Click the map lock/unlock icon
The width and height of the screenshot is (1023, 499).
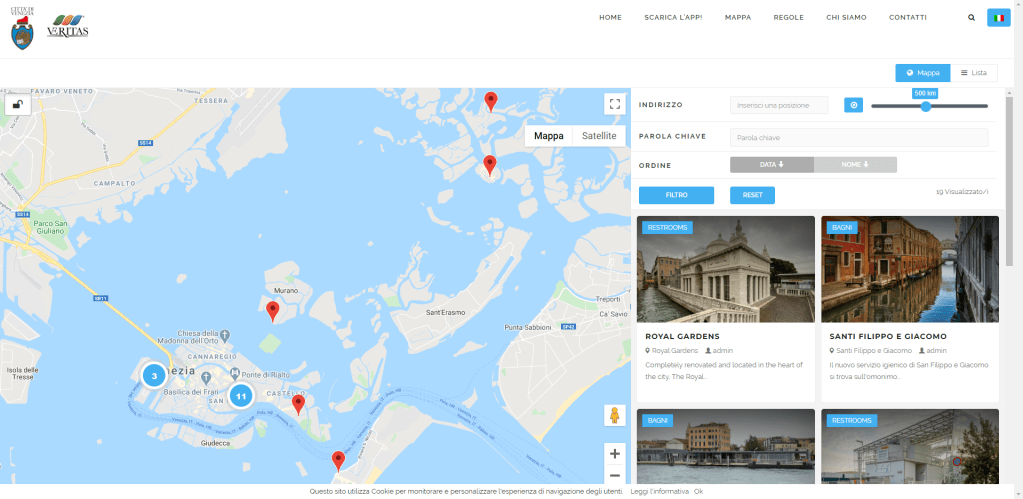coord(18,105)
